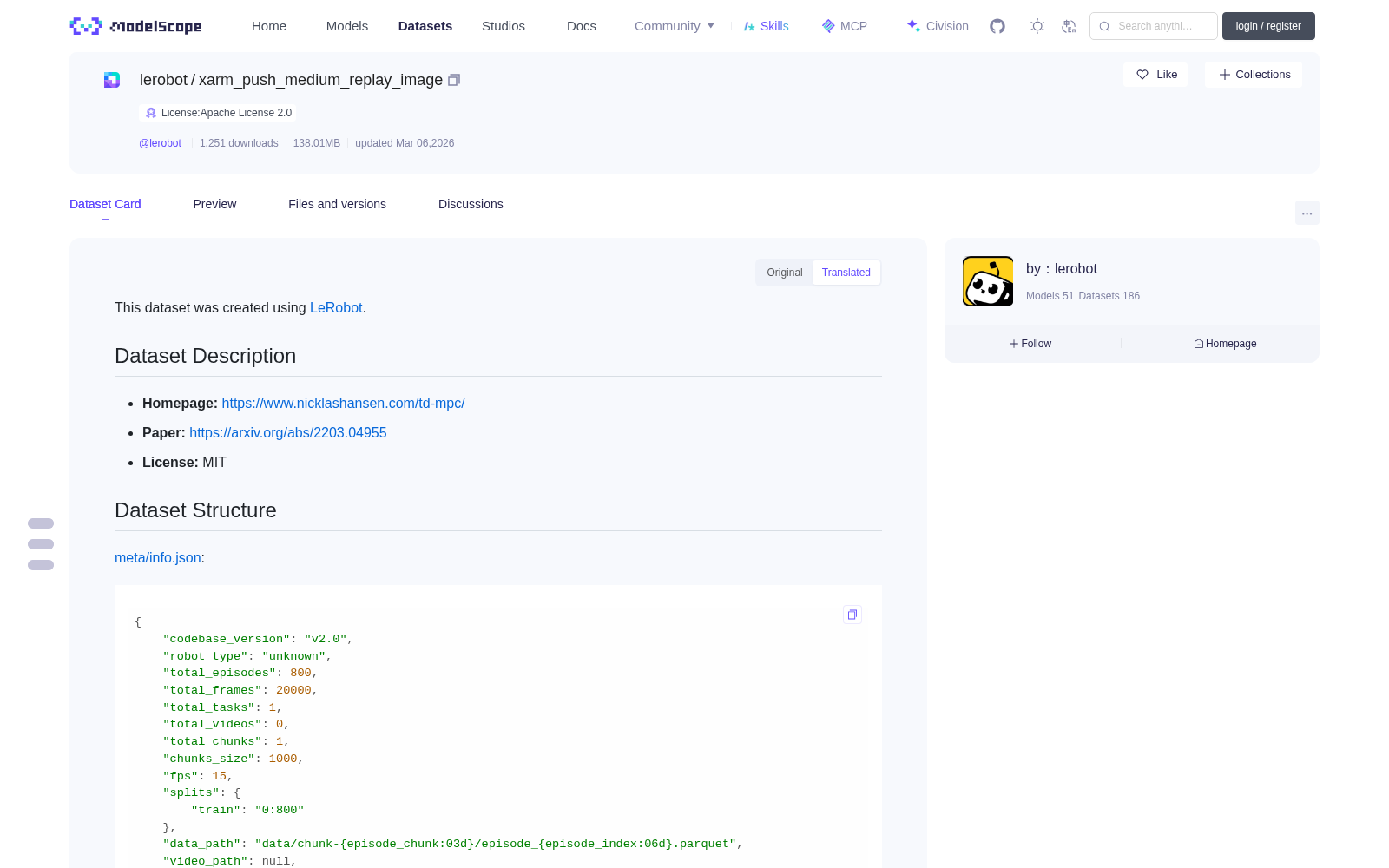
Task: Select the Original text view
Action: pos(784,273)
